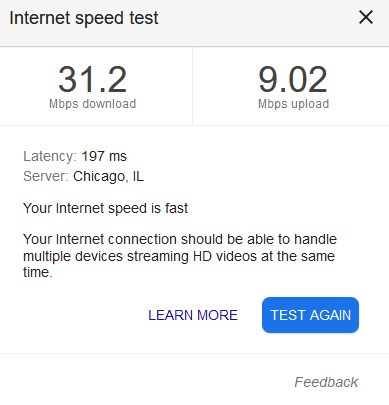Click the word time at paragraph end
This screenshot has width=389, height=405.
coord(36,272)
